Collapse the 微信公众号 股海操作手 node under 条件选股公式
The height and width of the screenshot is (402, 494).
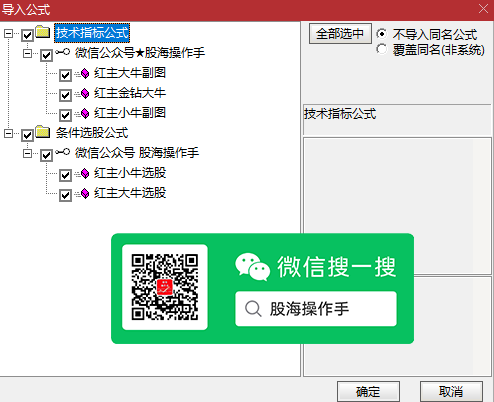click(27, 153)
